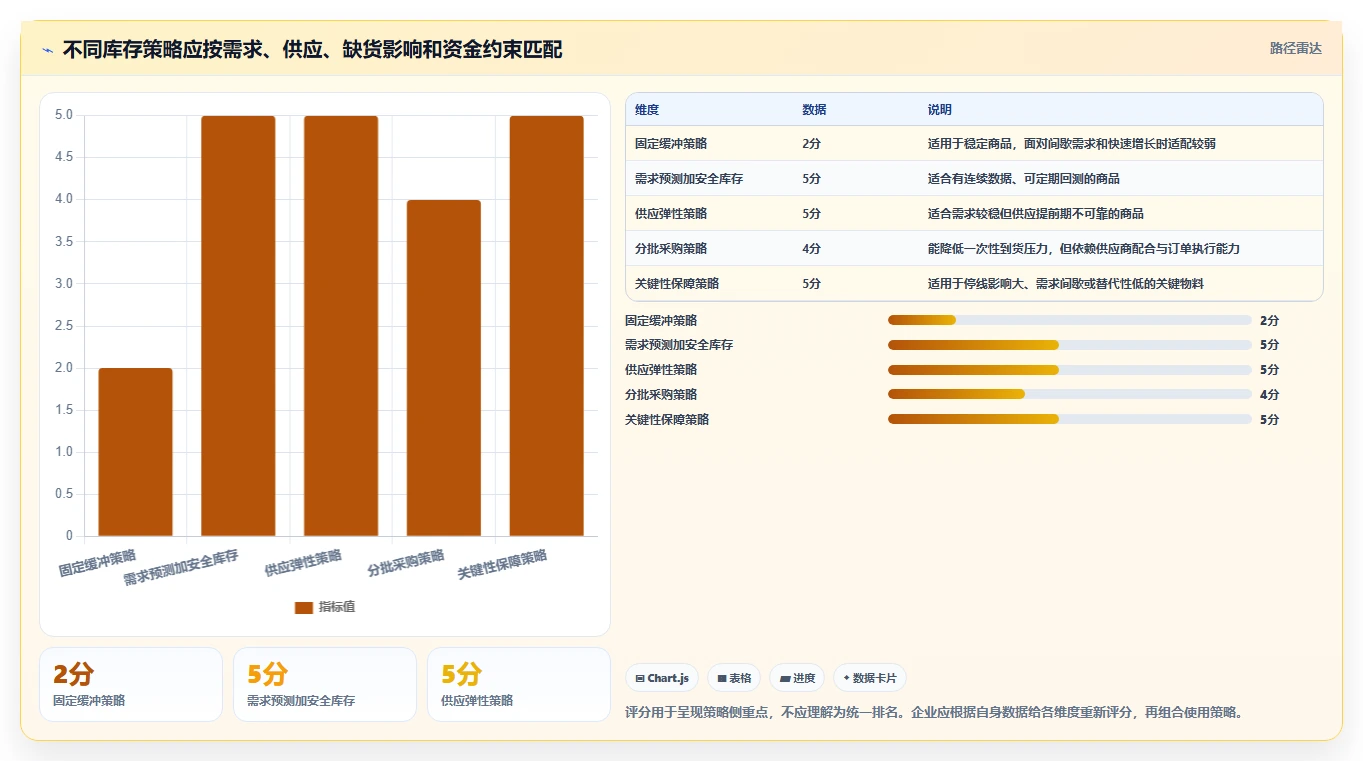1363x761 pixels.
Task: Click the 供应弹性策略 label on the chart x-axis
Action: coord(303,563)
